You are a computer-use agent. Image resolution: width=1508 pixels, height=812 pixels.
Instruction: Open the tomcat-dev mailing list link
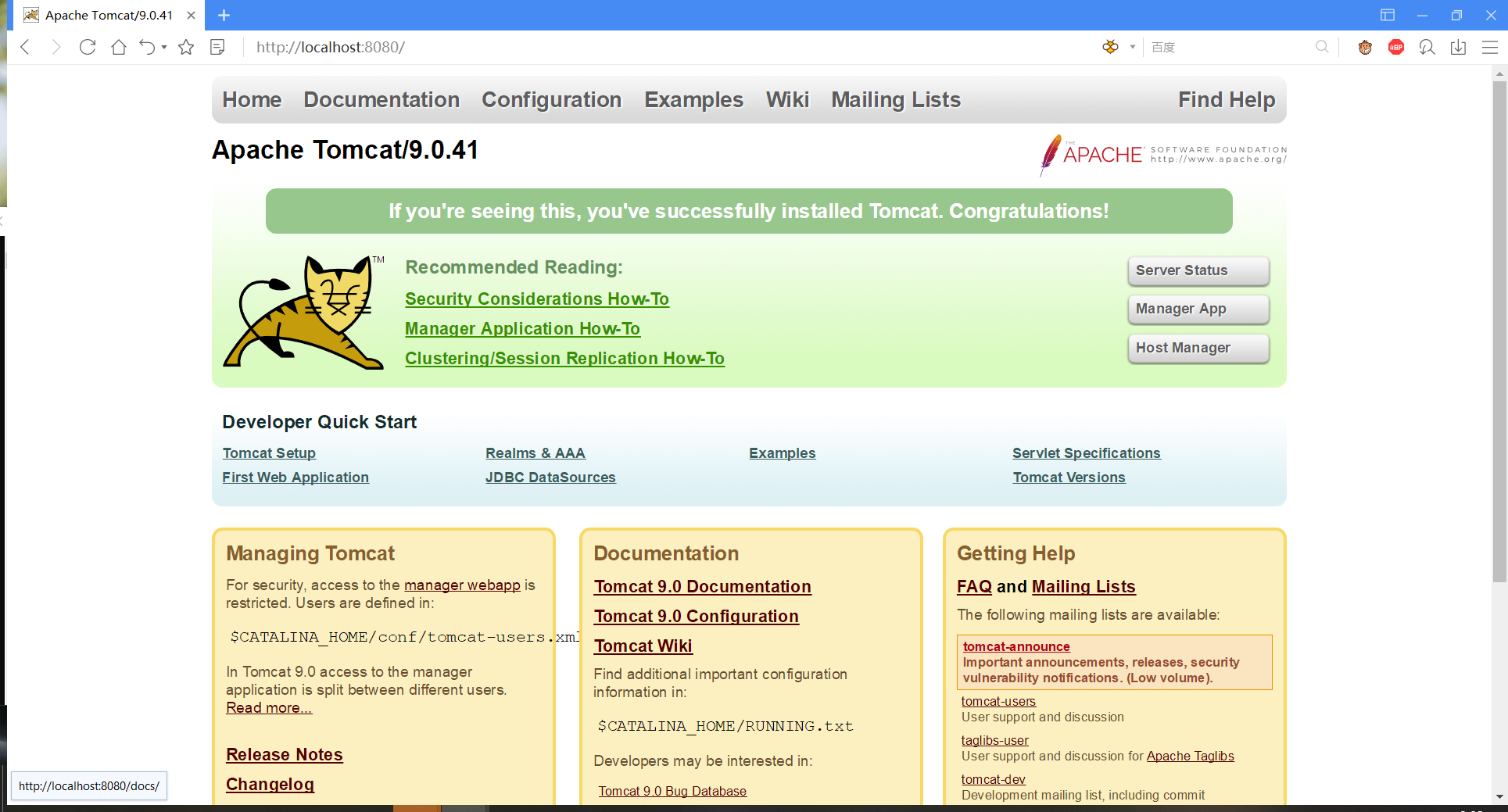point(994,780)
